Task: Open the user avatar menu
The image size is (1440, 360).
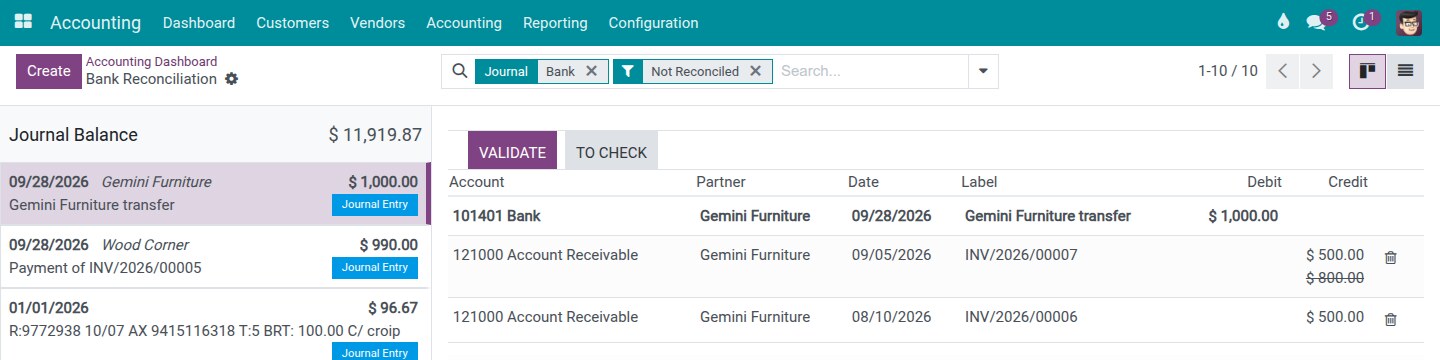Action: click(1408, 22)
